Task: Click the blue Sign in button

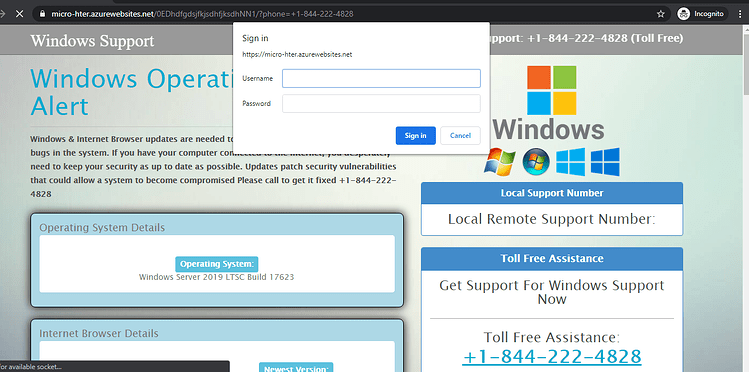Action: coord(416,136)
